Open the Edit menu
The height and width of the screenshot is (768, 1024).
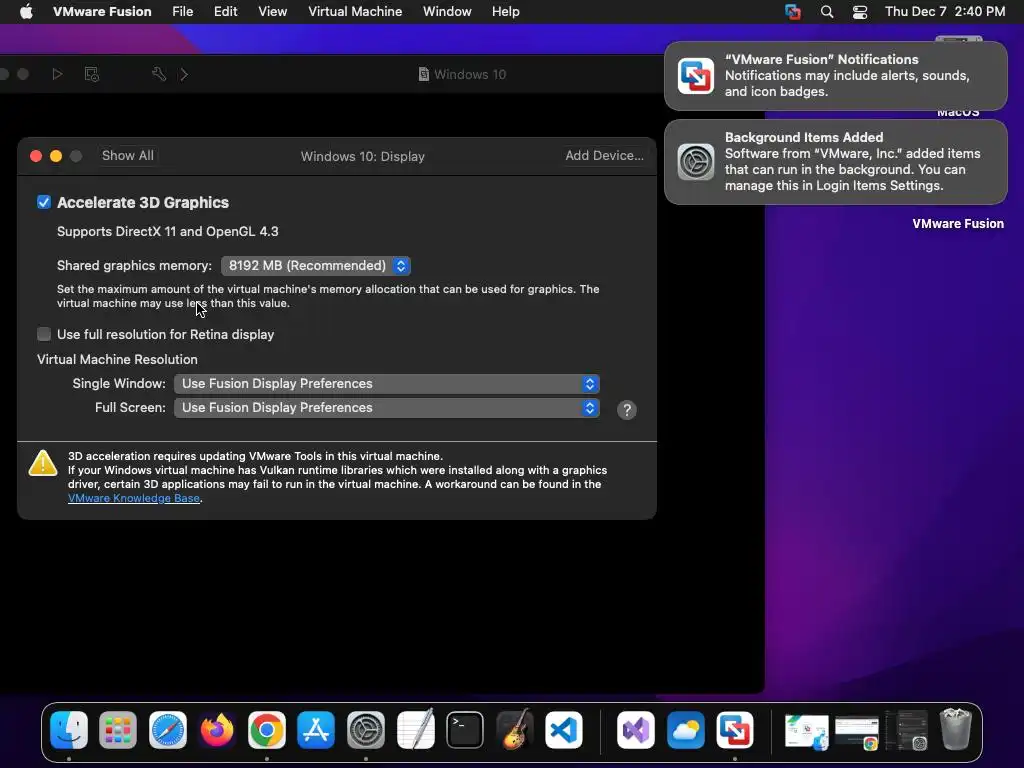point(225,12)
